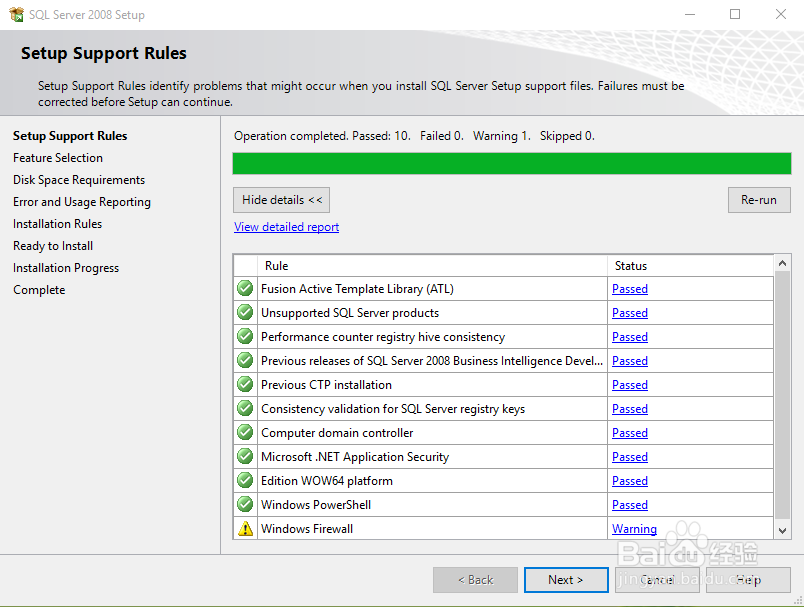Click the disabled Back button

click(x=475, y=580)
